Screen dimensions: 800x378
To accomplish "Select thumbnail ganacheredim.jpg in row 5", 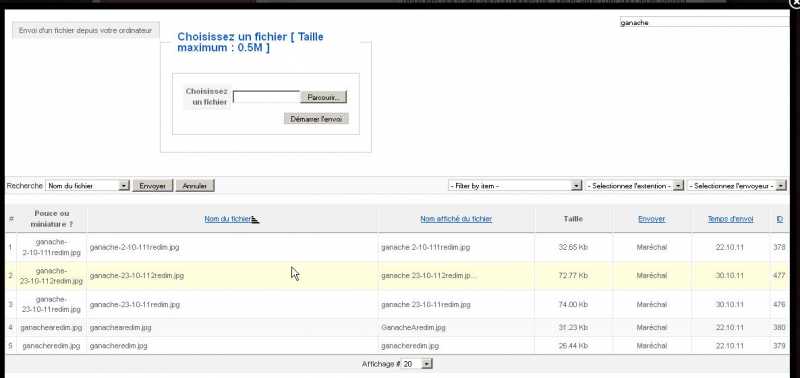I will [52, 346].
